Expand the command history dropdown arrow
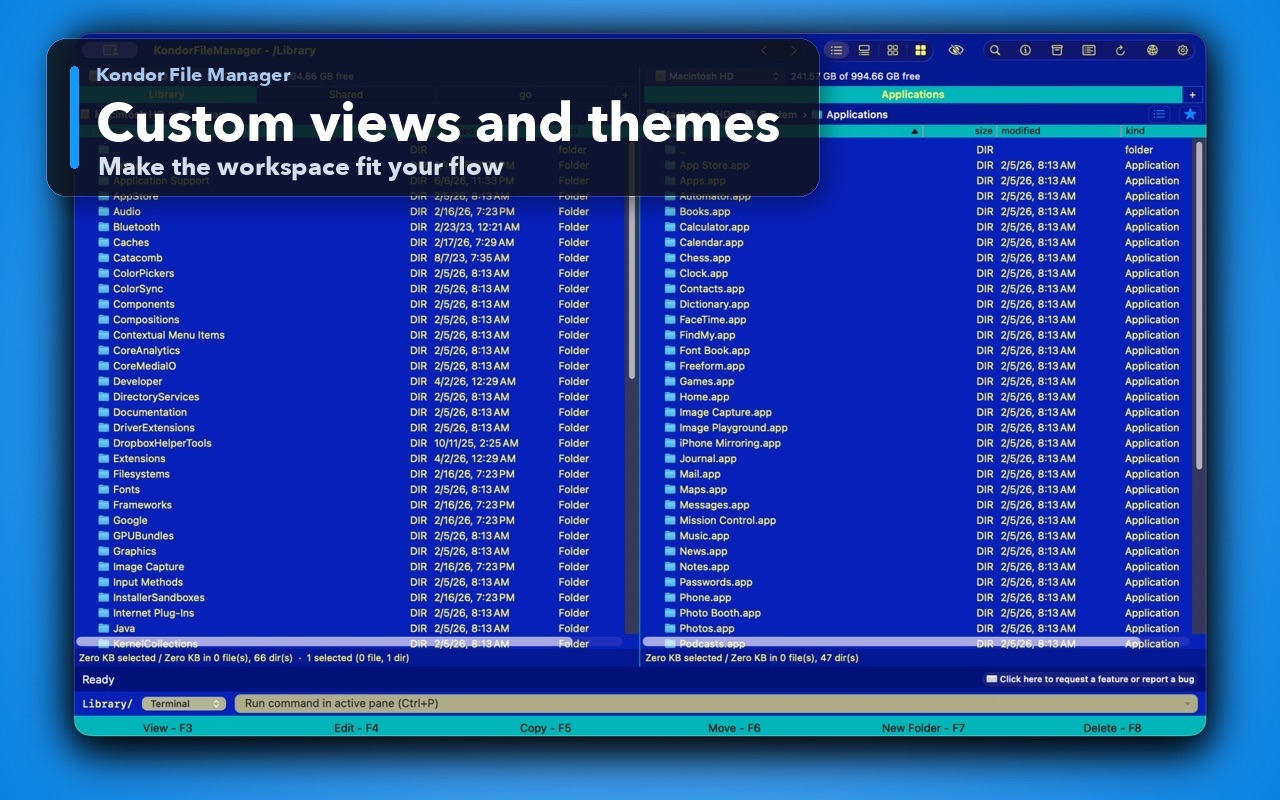This screenshot has width=1280, height=800. [1187, 704]
